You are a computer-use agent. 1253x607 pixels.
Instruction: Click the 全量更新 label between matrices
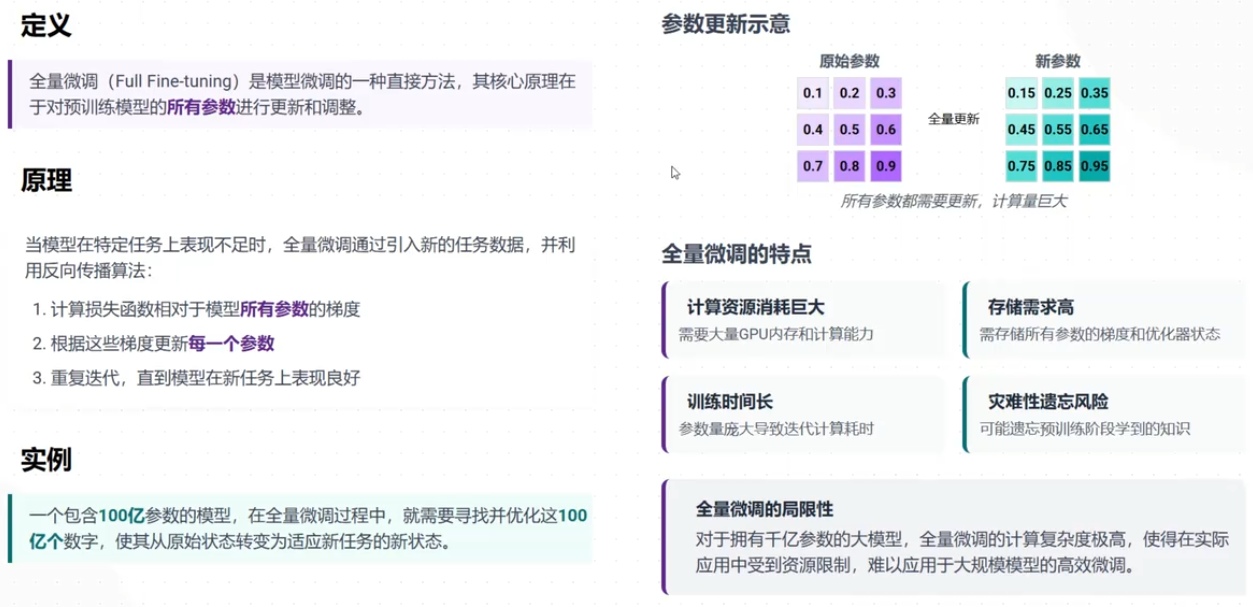[953, 118]
